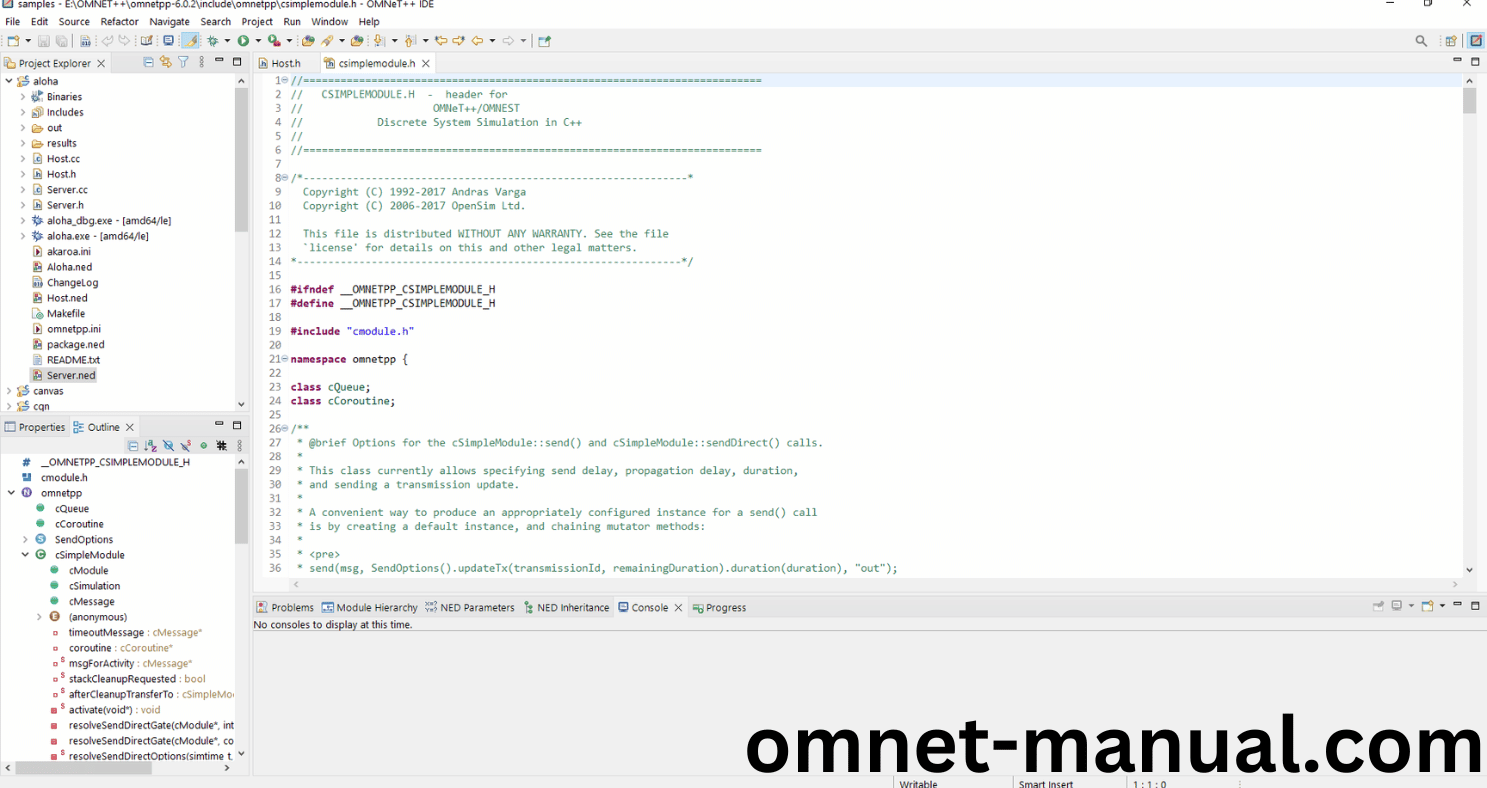
Task: Open the Run configurations dropdown arrow
Action: pyautogui.click(x=258, y=41)
